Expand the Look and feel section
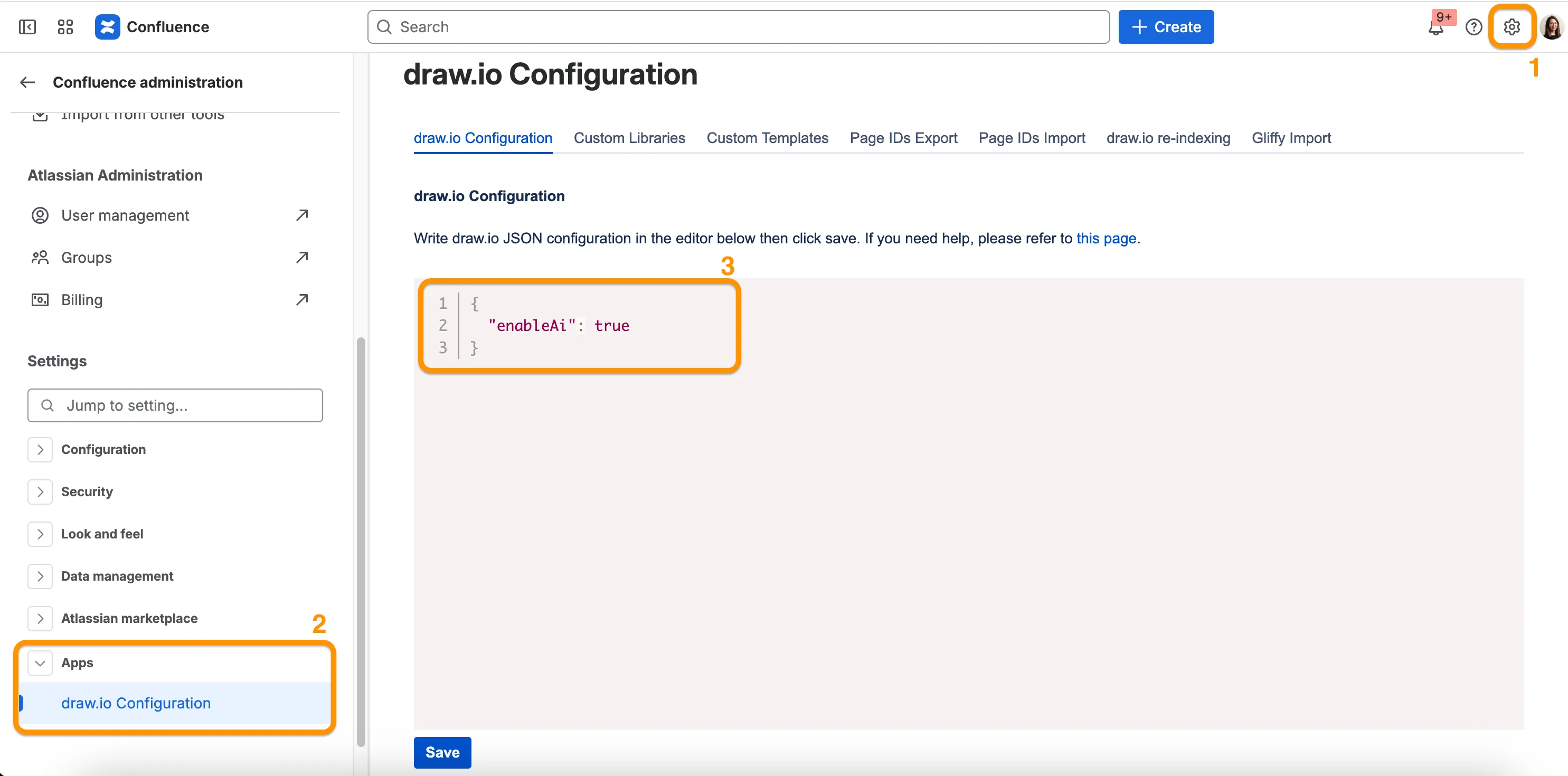This screenshot has height=776, width=1568. [40, 534]
